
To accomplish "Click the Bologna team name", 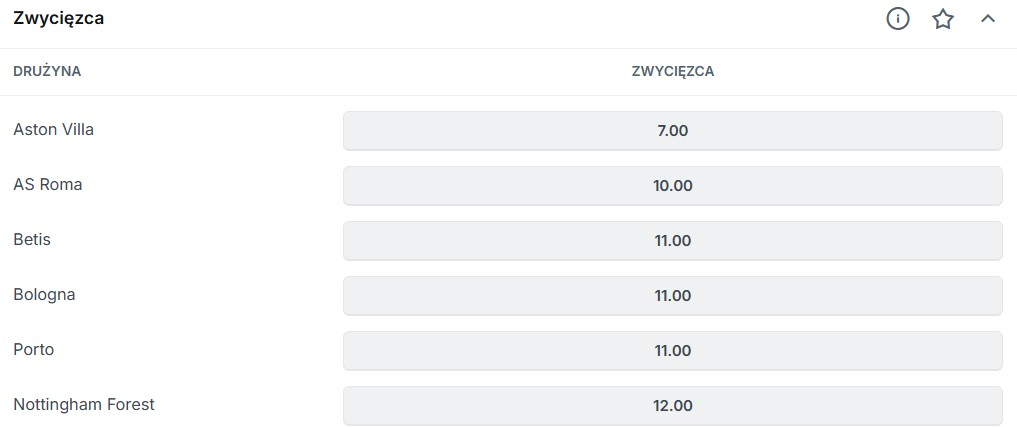I will click(44, 294).
